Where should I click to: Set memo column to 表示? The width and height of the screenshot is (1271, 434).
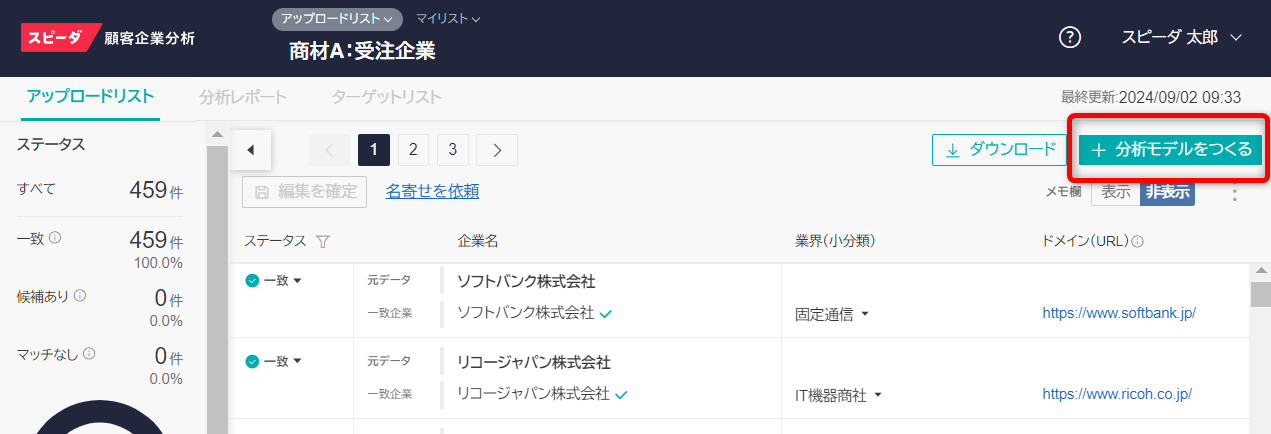1116,192
